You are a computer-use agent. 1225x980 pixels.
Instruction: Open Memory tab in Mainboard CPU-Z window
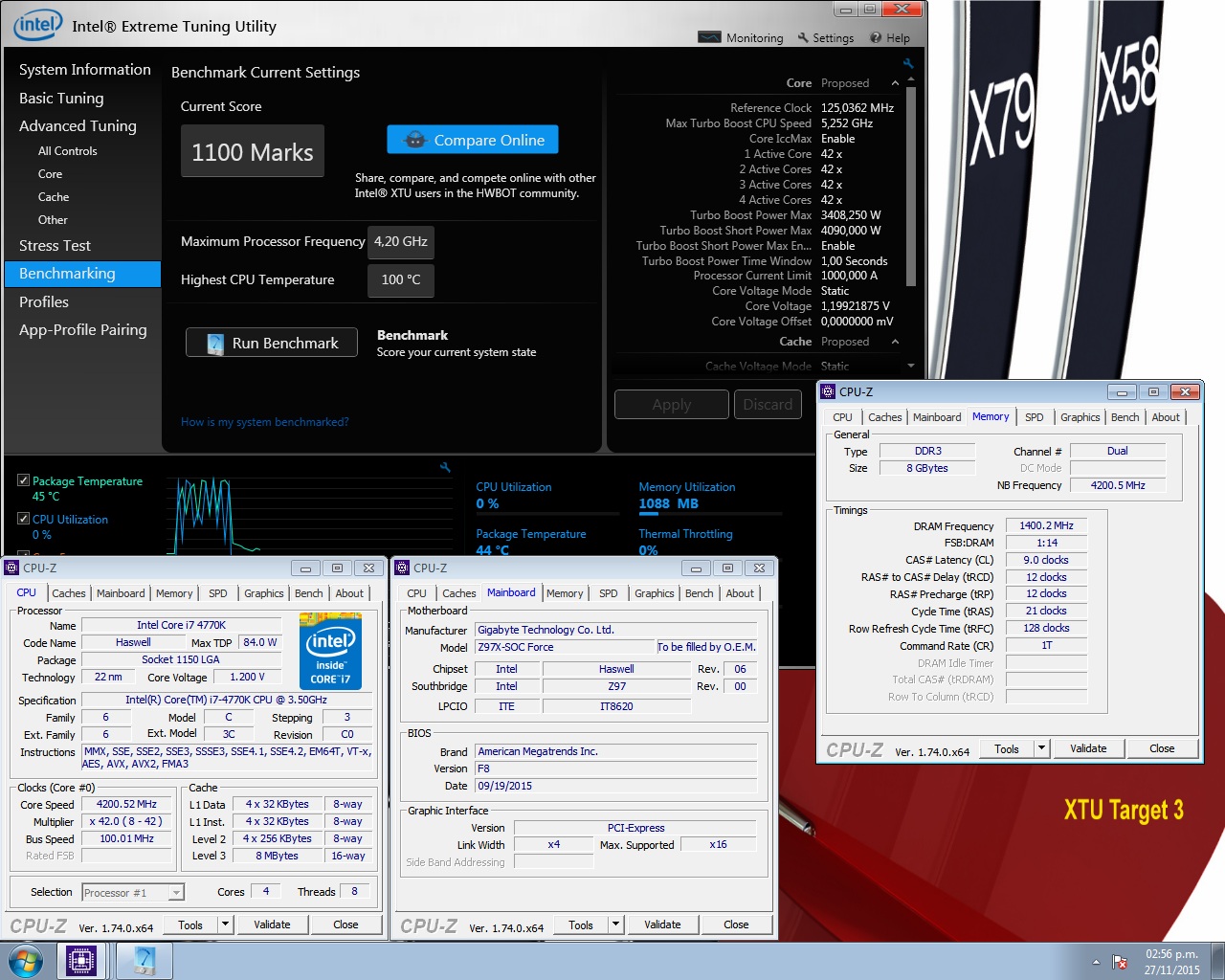tap(565, 593)
